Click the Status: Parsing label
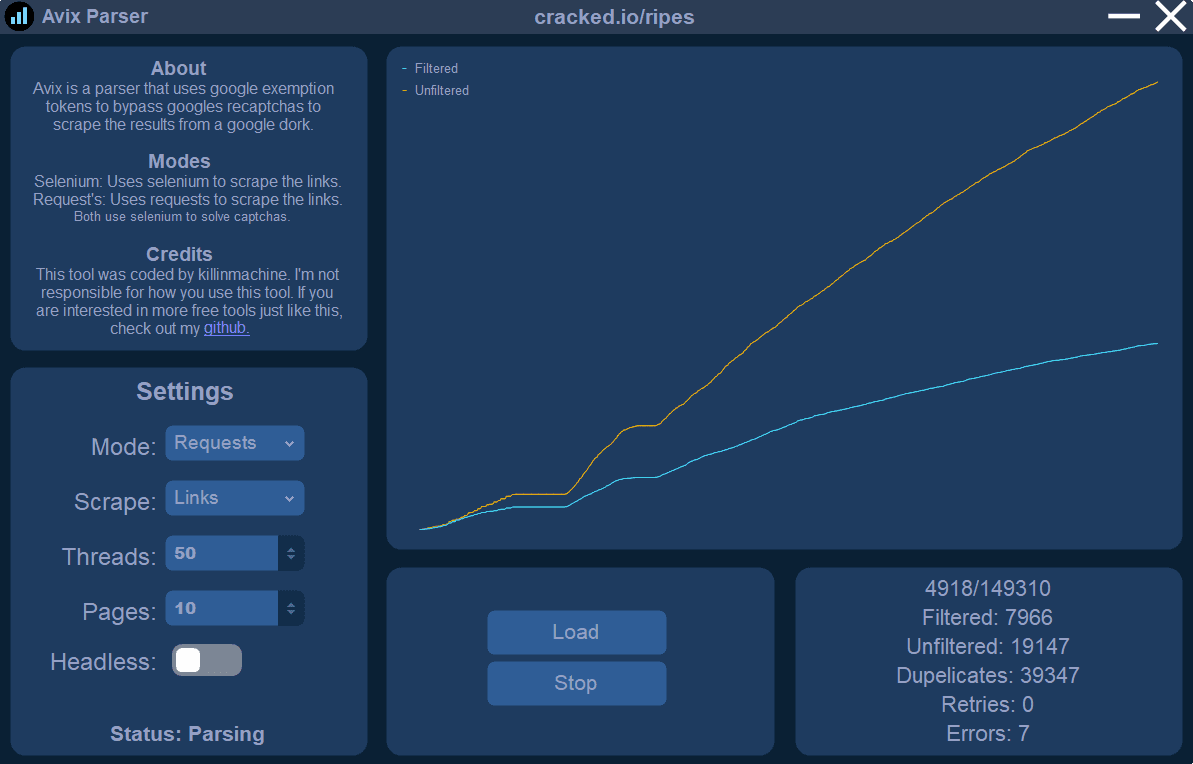The height and width of the screenshot is (764, 1193). (x=187, y=734)
